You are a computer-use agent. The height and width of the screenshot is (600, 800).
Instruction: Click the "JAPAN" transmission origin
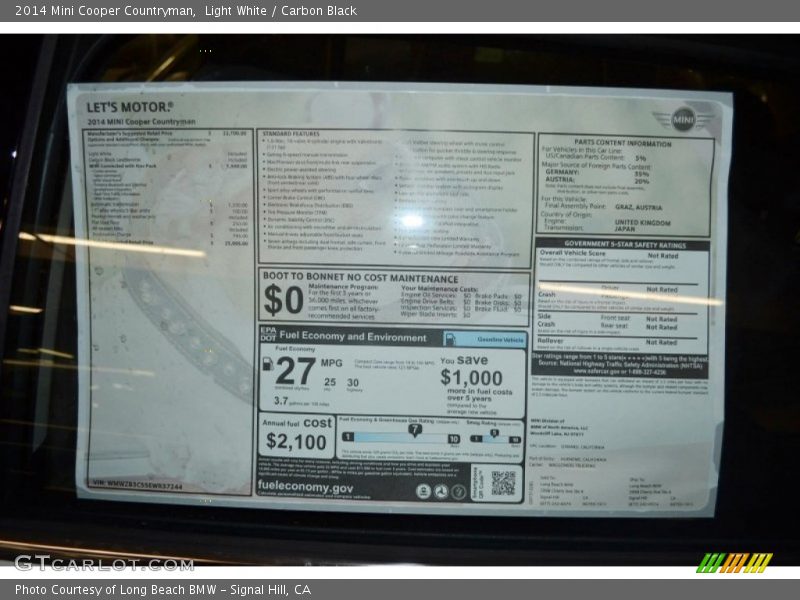click(x=624, y=229)
